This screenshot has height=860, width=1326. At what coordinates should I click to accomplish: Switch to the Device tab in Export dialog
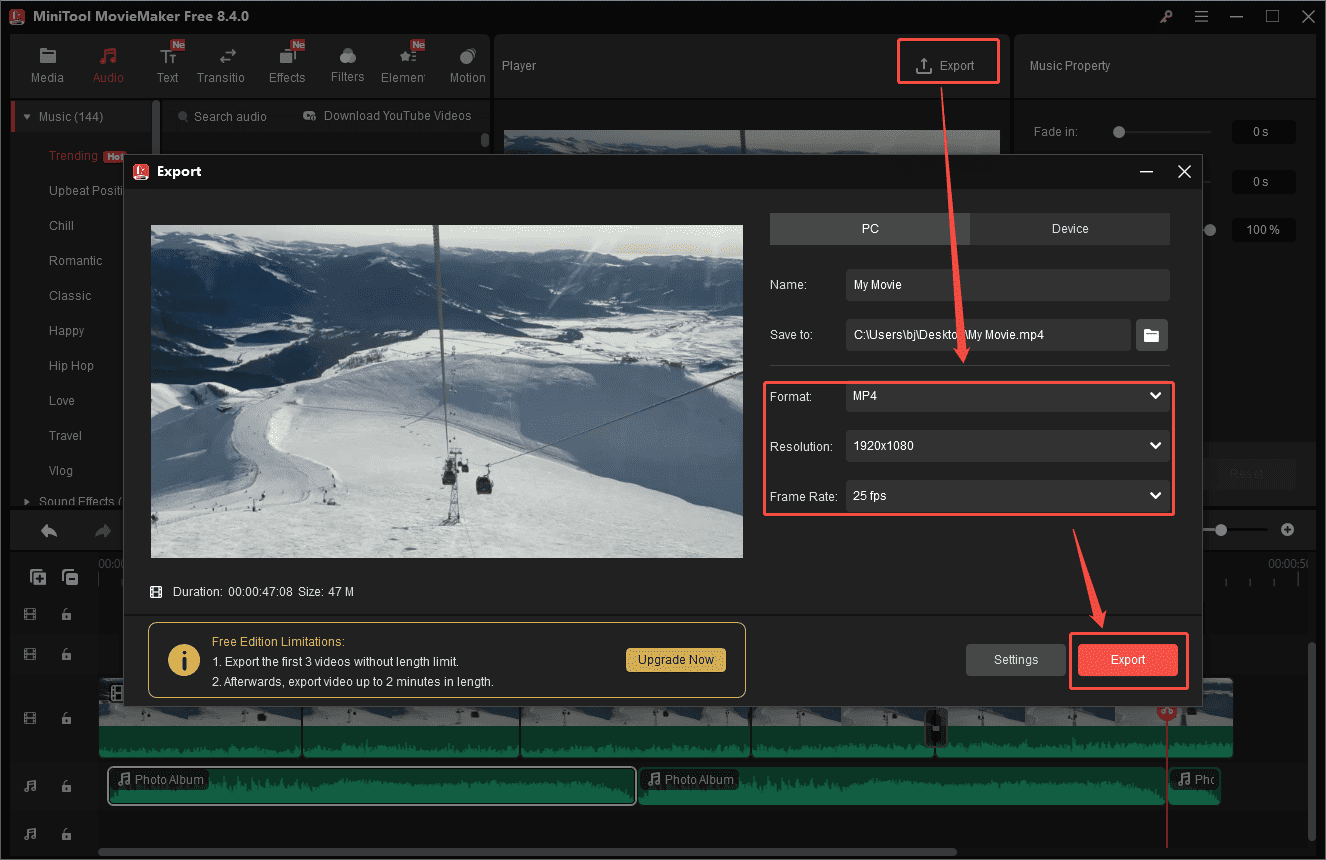coord(1069,229)
